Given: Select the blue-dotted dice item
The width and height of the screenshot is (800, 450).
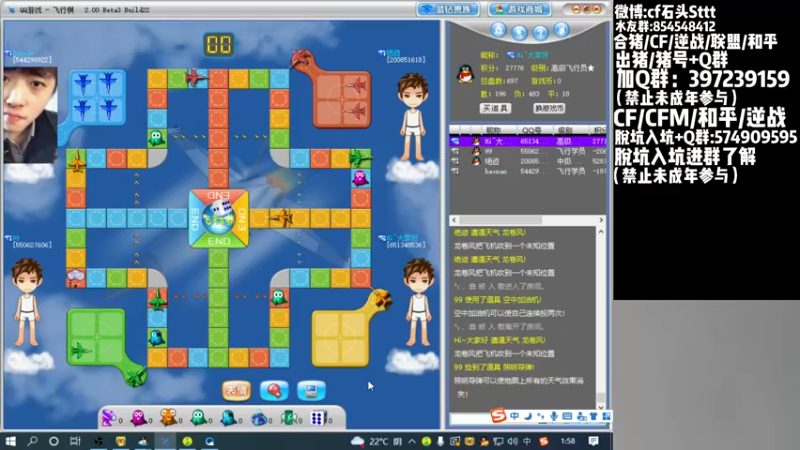Looking at the screenshot, I should [318, 418].
